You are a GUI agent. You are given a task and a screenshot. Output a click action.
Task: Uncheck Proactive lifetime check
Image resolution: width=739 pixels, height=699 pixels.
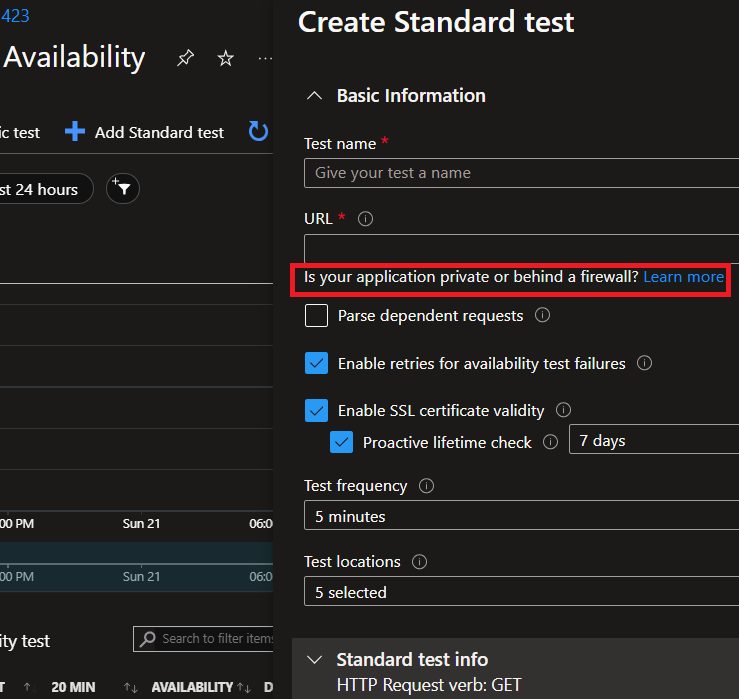click(x=341, y=442)
